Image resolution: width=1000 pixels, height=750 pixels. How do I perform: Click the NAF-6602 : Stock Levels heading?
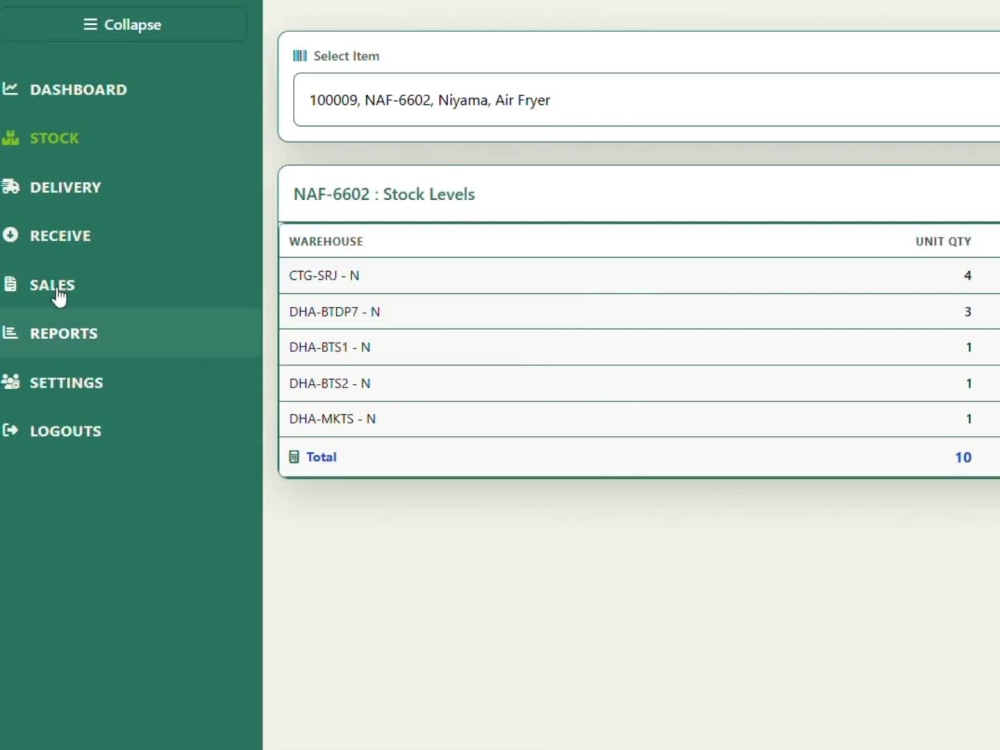[384, 194]
